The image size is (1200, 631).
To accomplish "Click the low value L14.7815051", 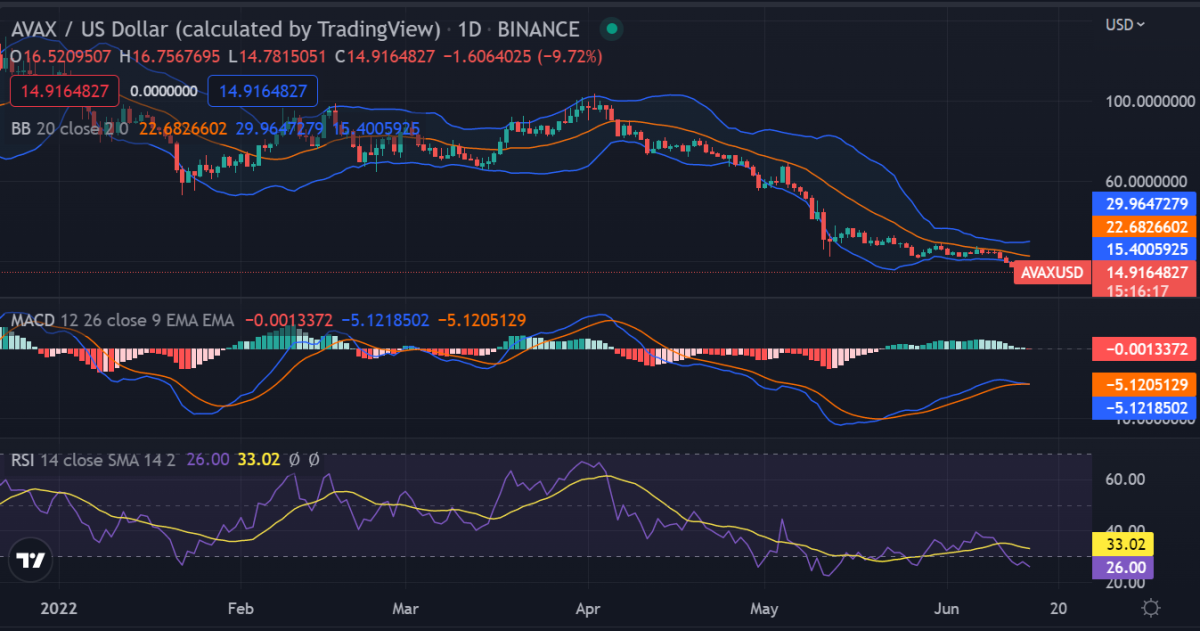I will tap(277, 57).
